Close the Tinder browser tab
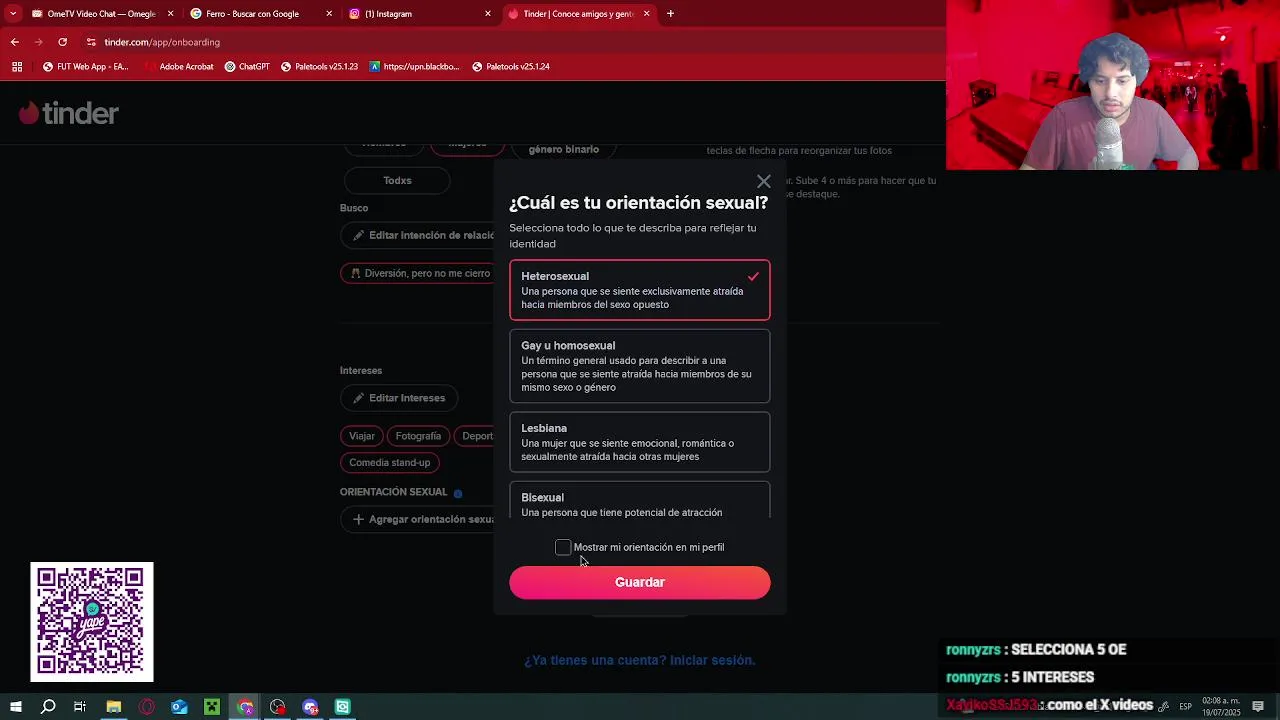Screen dimensions: 1280x720 click(646, 14)
